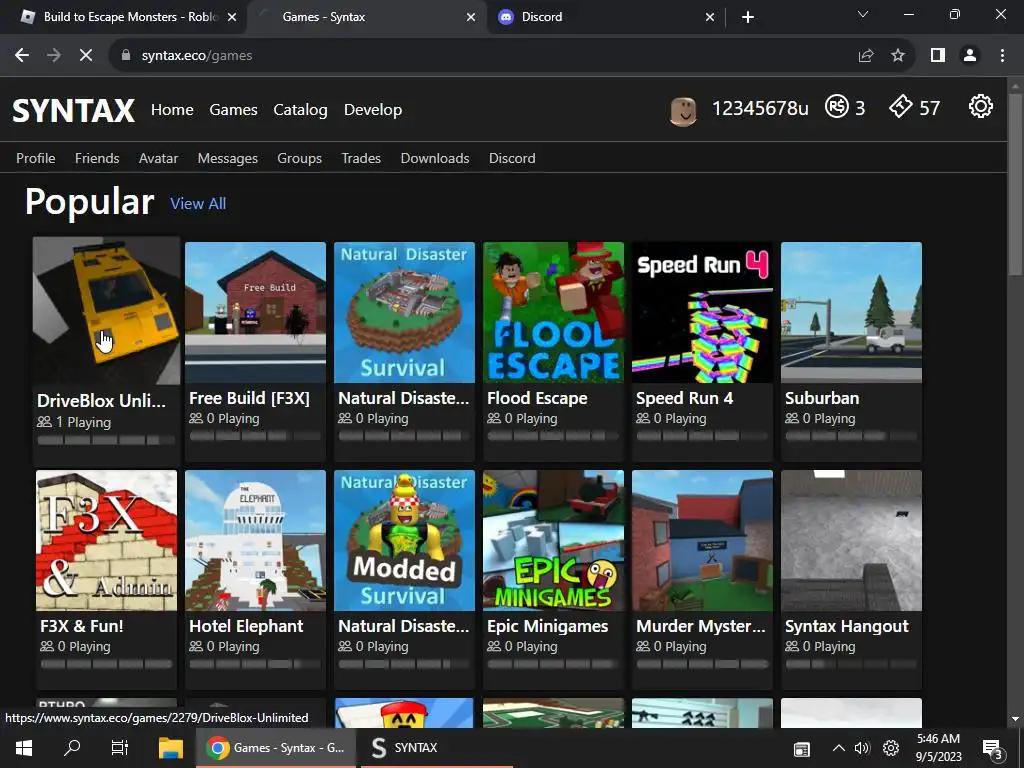
Task: Open the Modded Natural Disaster Survival thumbnail
Action: [404, 540]
